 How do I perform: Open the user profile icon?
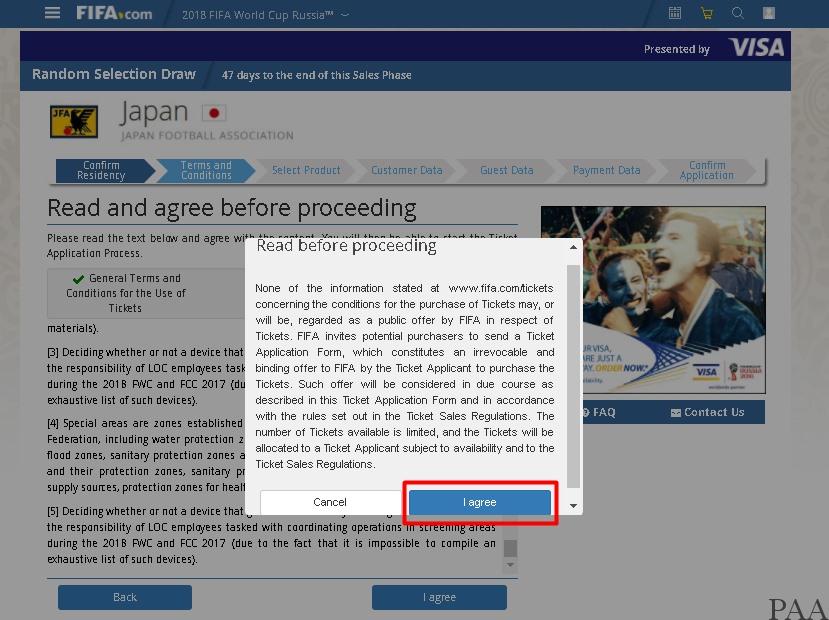pos(769,13)
